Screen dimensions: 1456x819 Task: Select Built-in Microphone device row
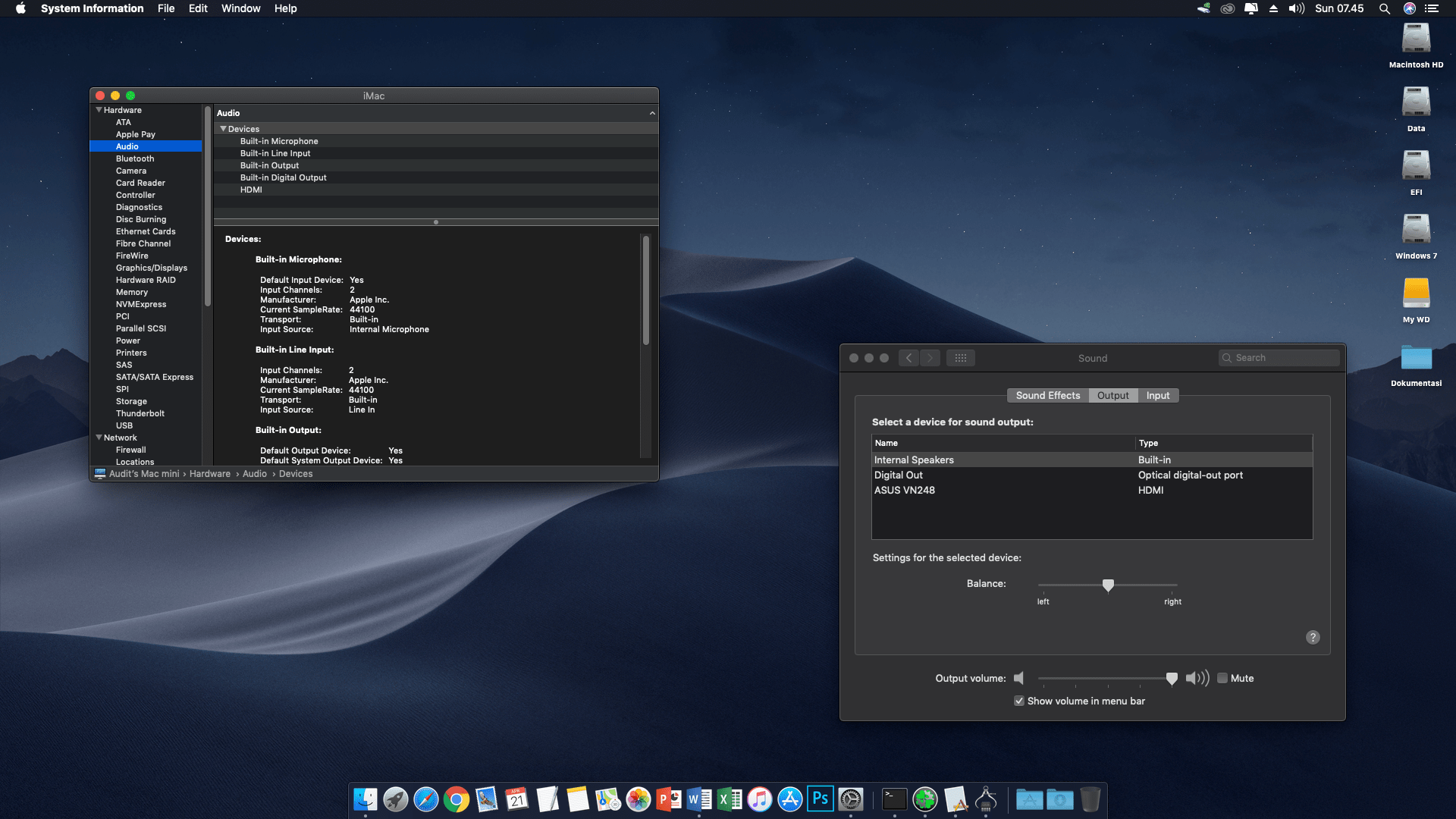point(436,141)
